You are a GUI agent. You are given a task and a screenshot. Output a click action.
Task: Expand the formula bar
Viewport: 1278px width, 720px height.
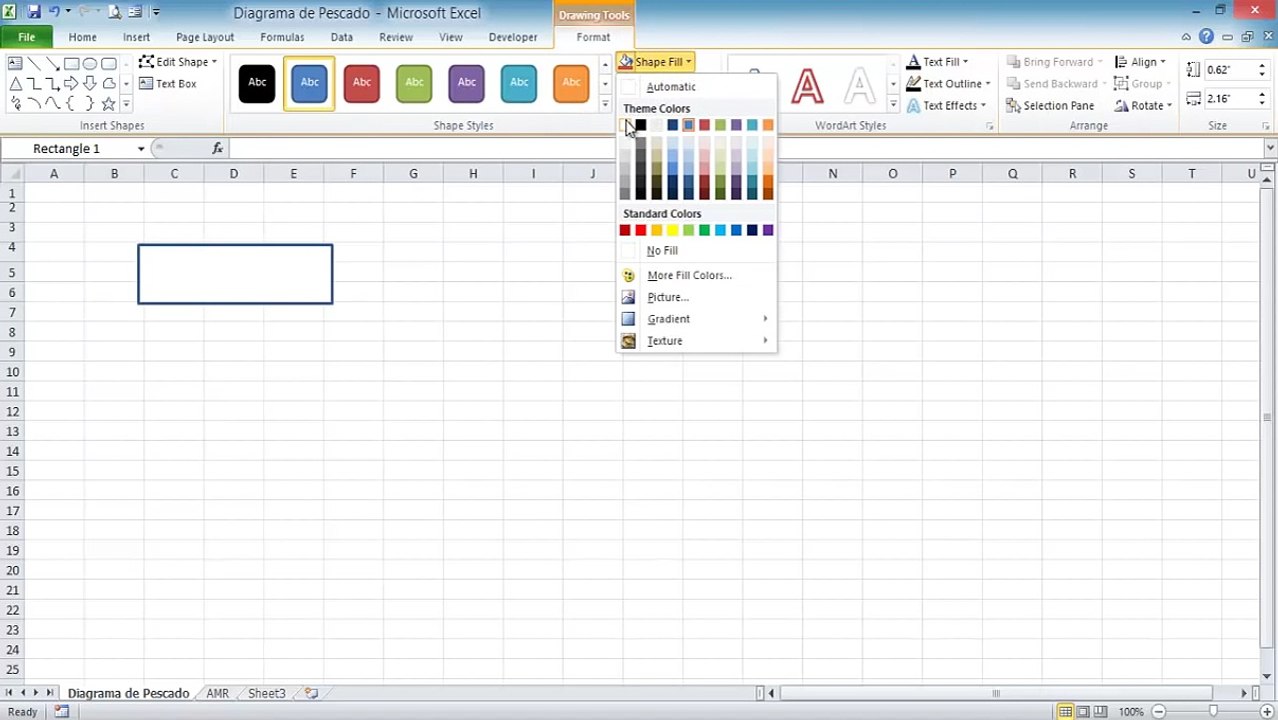[x=1270, y=148]
